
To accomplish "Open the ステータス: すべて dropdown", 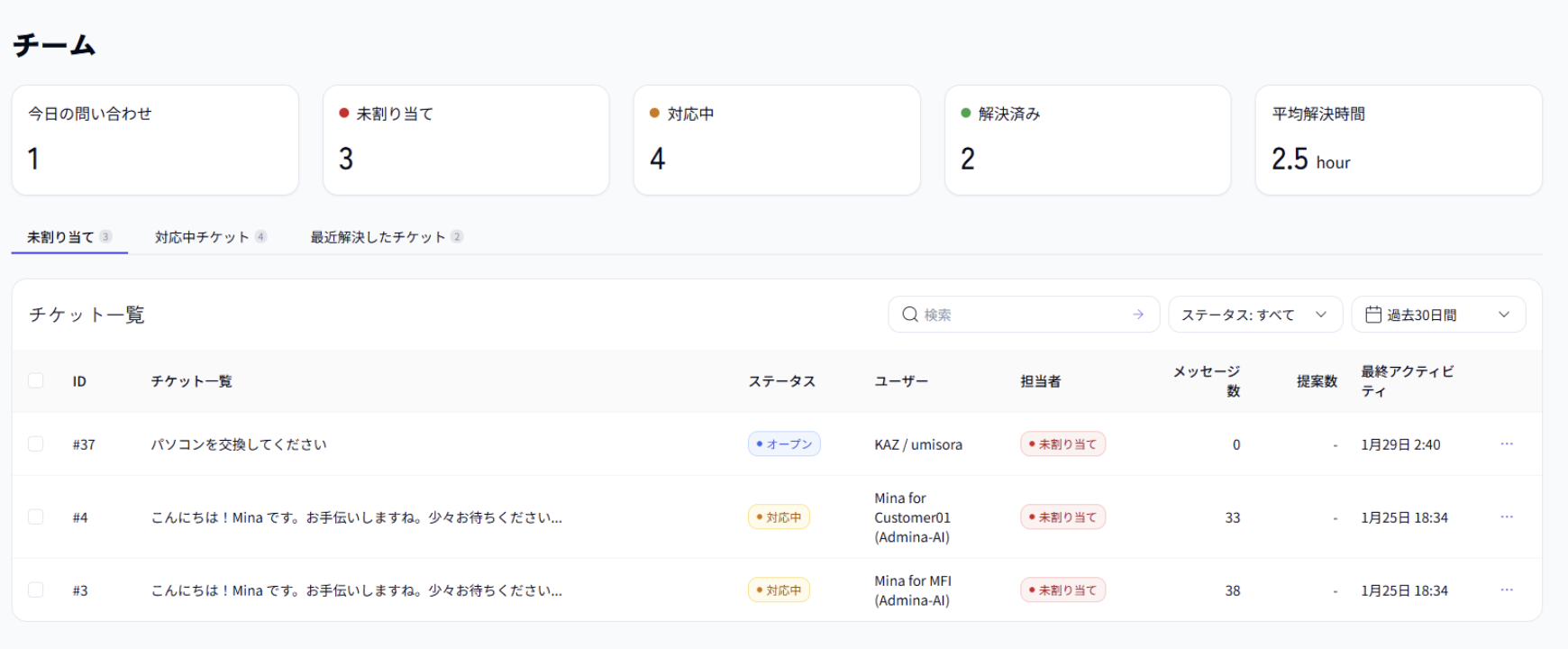I will click(x=1255, y=315).
